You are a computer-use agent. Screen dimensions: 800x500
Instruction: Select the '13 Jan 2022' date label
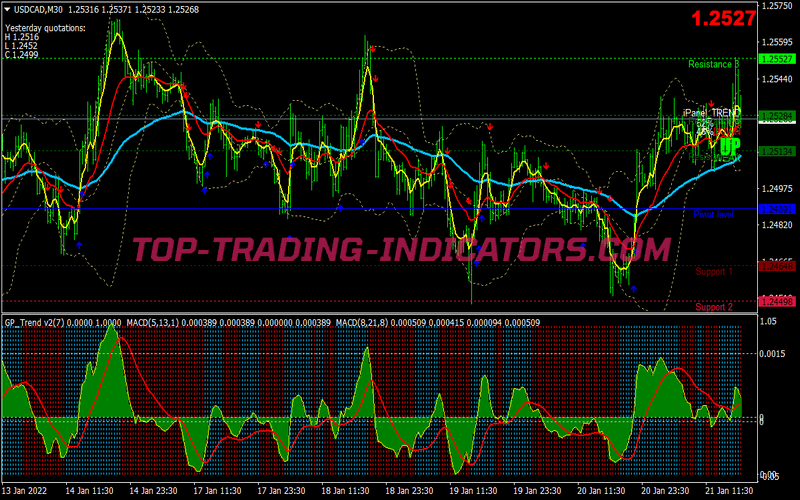point(24,491)
